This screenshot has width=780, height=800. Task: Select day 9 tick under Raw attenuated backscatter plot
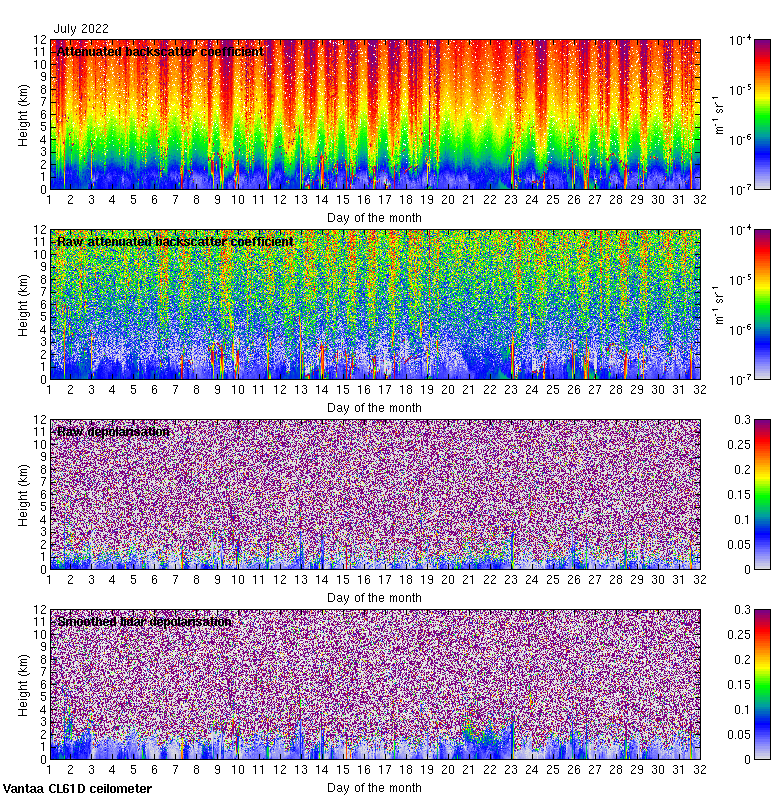click(x=217, y=390)
